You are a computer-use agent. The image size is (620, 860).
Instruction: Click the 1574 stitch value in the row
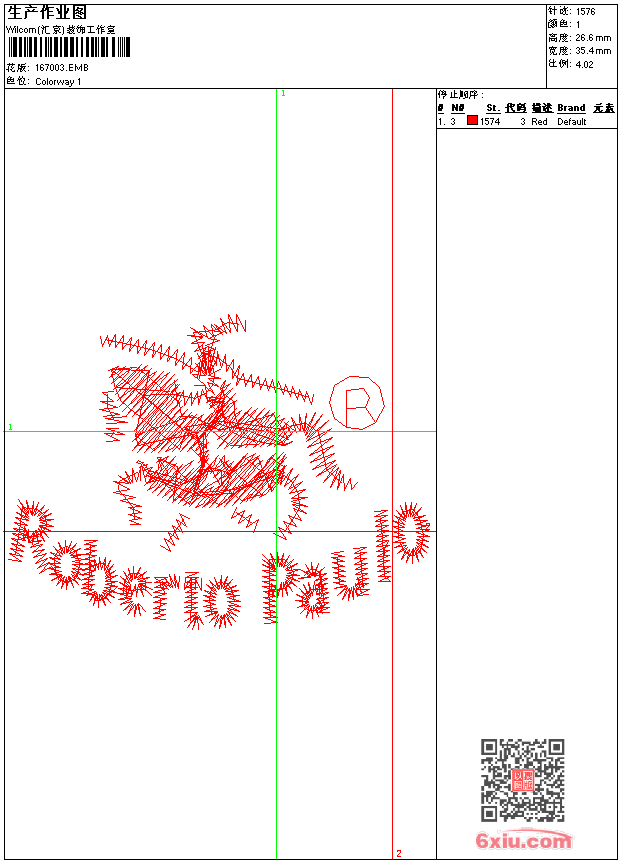tap(490, 122)
